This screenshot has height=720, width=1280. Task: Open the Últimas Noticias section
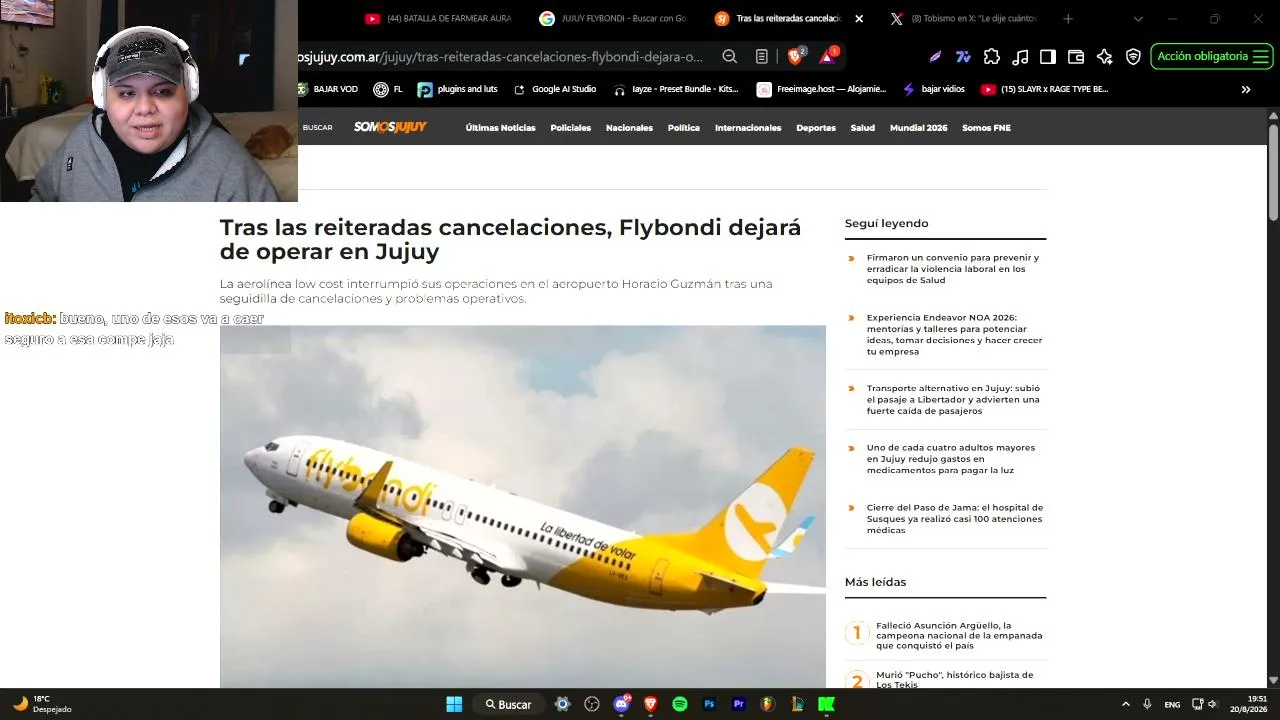500,128
